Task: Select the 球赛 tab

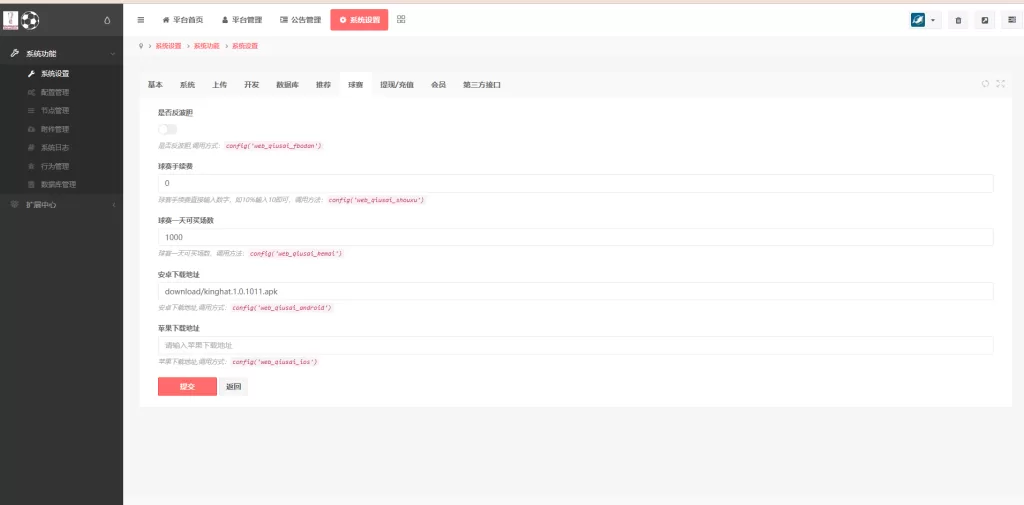Action: [355, 85]
